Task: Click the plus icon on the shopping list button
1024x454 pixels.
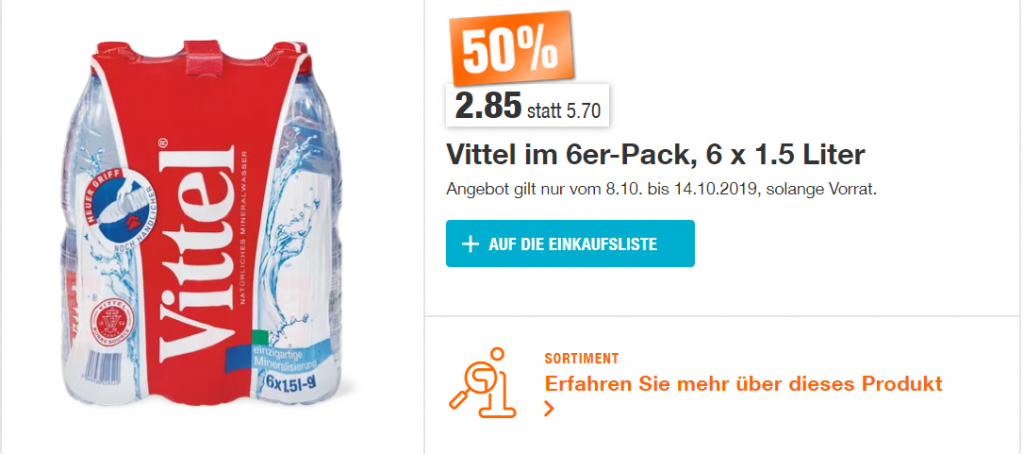Action: click(x=470, y=244)
